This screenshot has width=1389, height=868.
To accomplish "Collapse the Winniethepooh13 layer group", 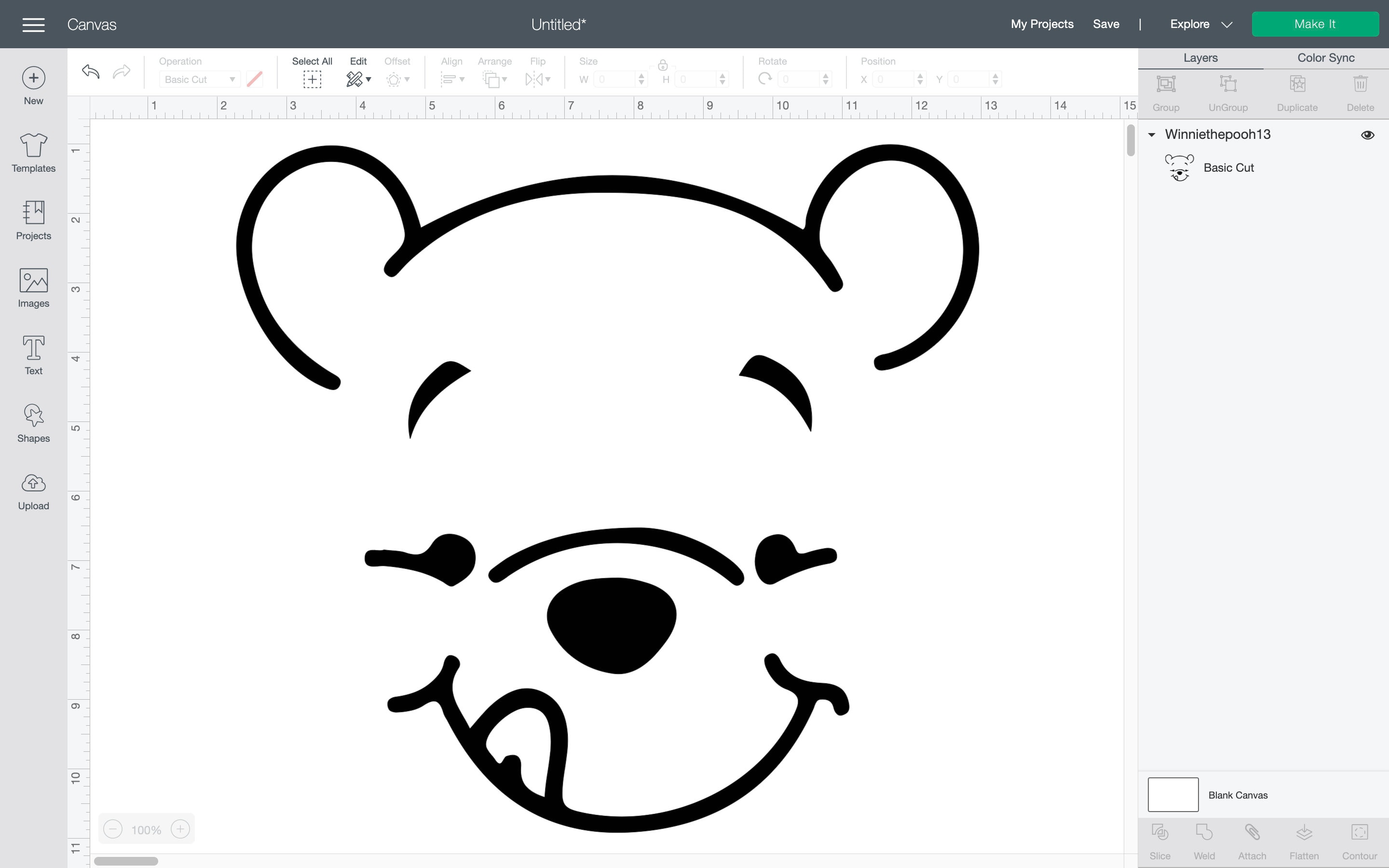I will (1151, 135).
